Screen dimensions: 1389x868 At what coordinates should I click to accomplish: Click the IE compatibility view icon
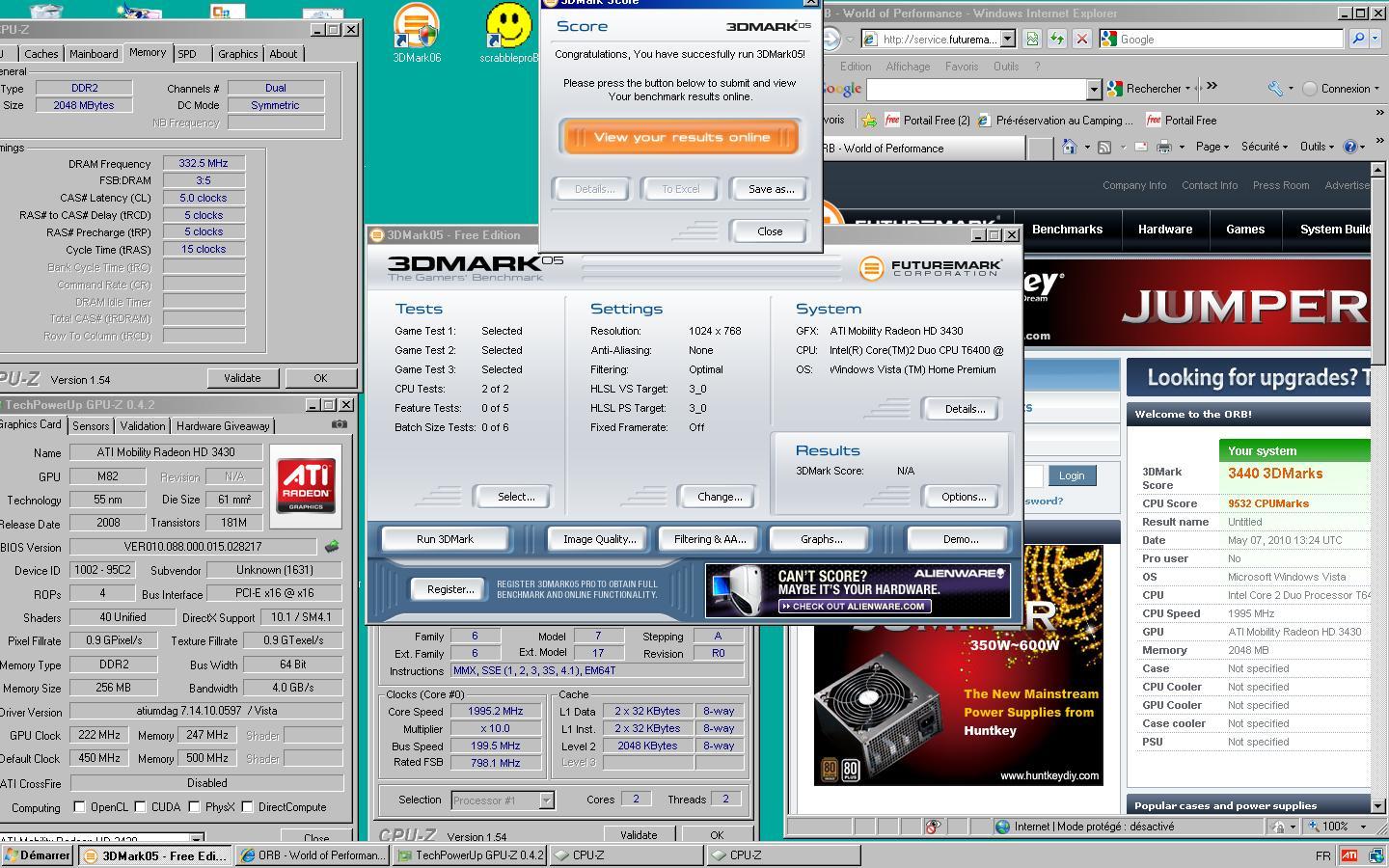pyautogui.click(x=1032, y=40)
